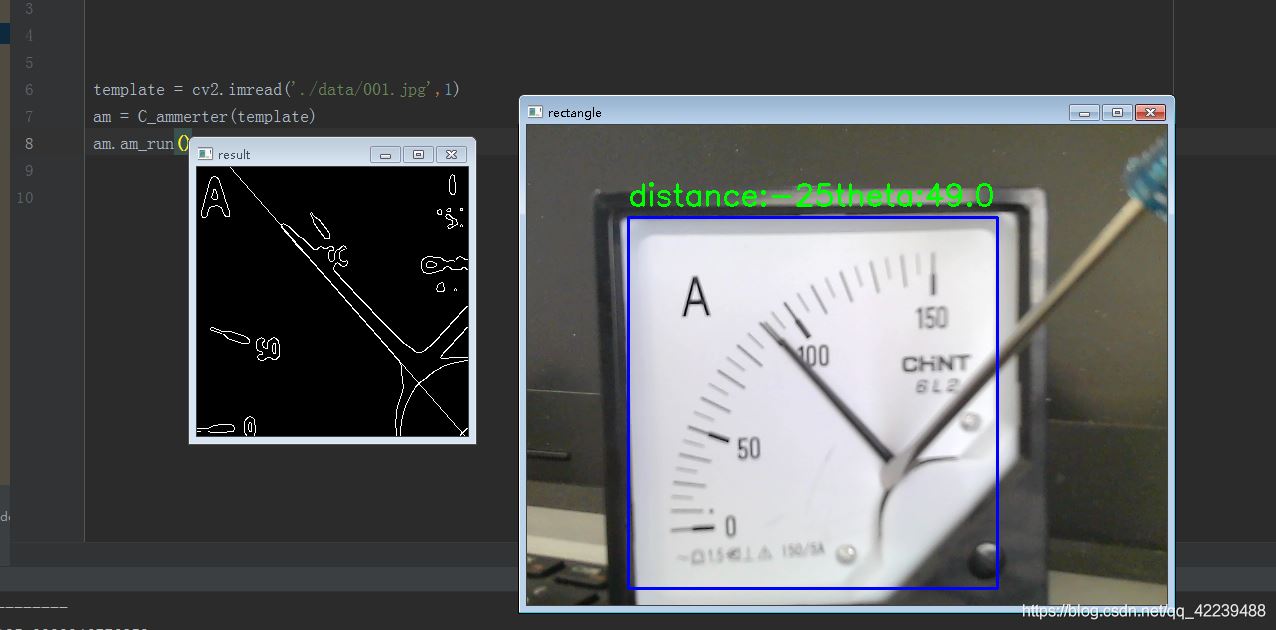Click the result window's system icon
This screenshot has height=630, width=1276.
[x=204, y=154]
